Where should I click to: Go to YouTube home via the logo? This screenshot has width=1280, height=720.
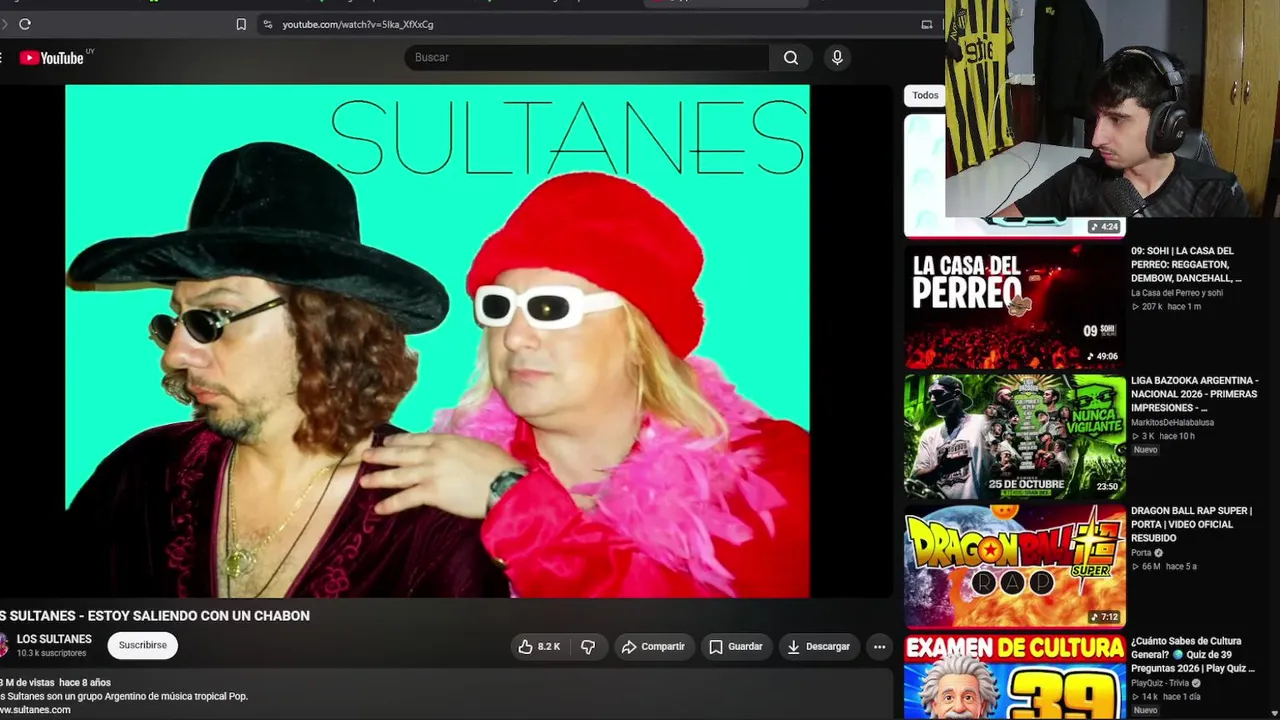click(52, 58)
